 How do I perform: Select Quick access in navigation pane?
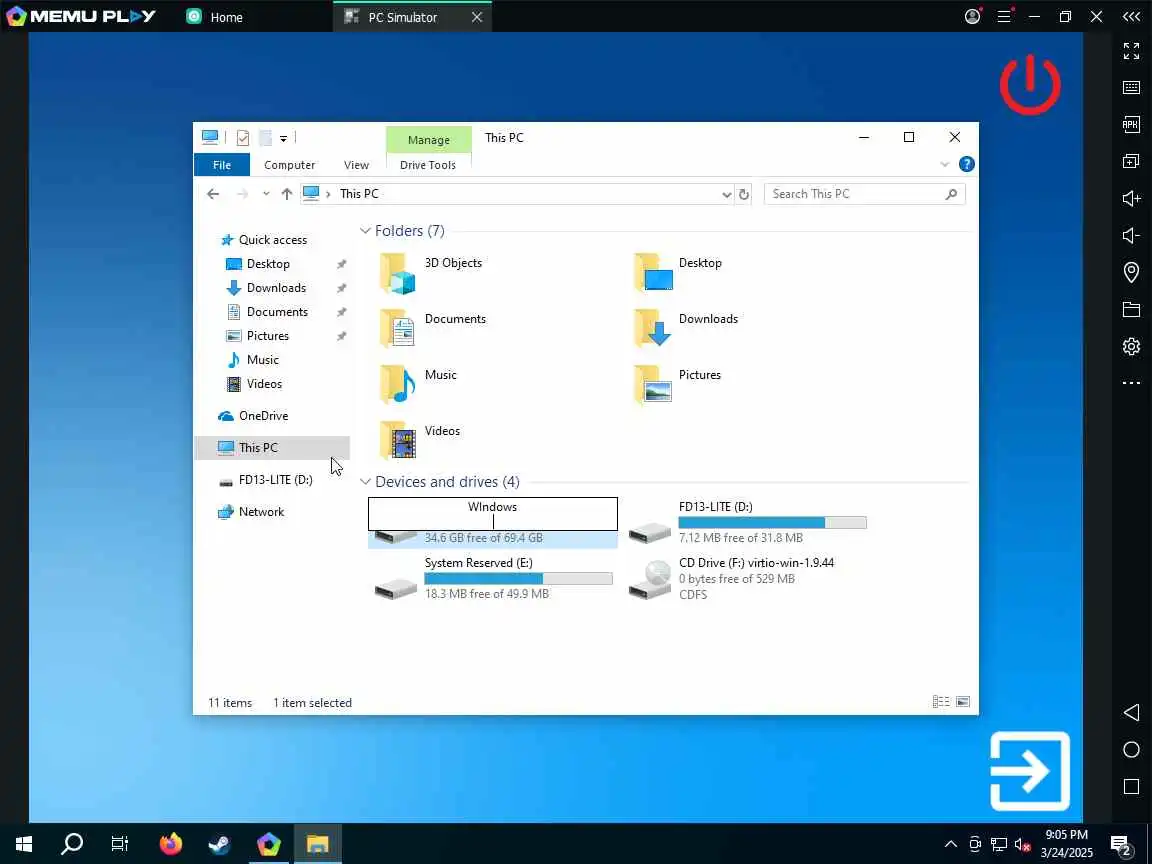tap(273, 240)
